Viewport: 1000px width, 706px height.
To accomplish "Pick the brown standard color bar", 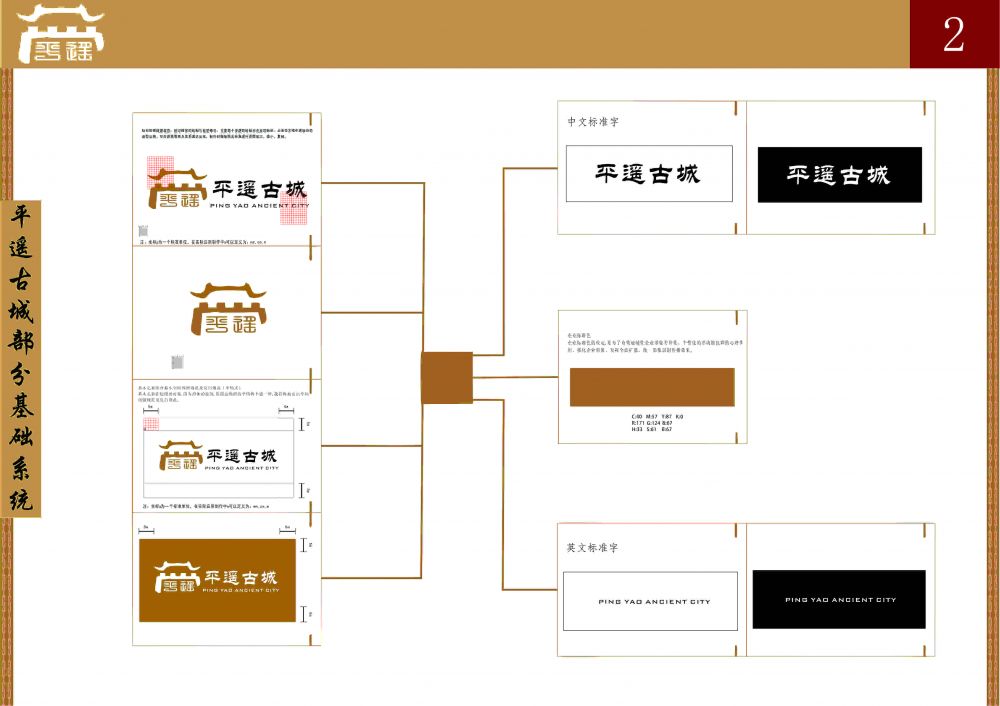I will pyautogui.click(x=652, y=387).
